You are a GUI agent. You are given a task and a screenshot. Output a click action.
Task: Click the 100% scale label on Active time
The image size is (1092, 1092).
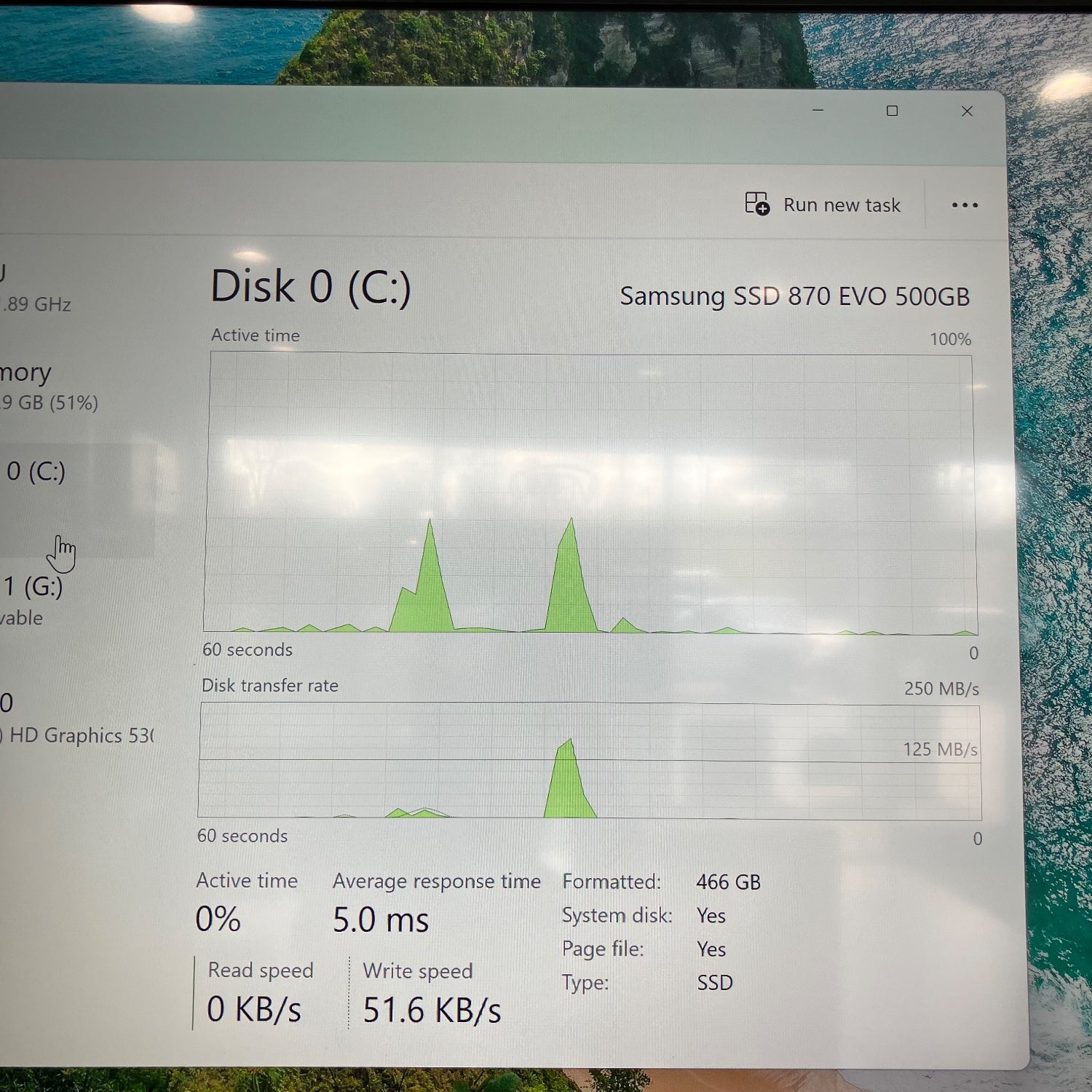pyautogui.click(x=950, y=339)
